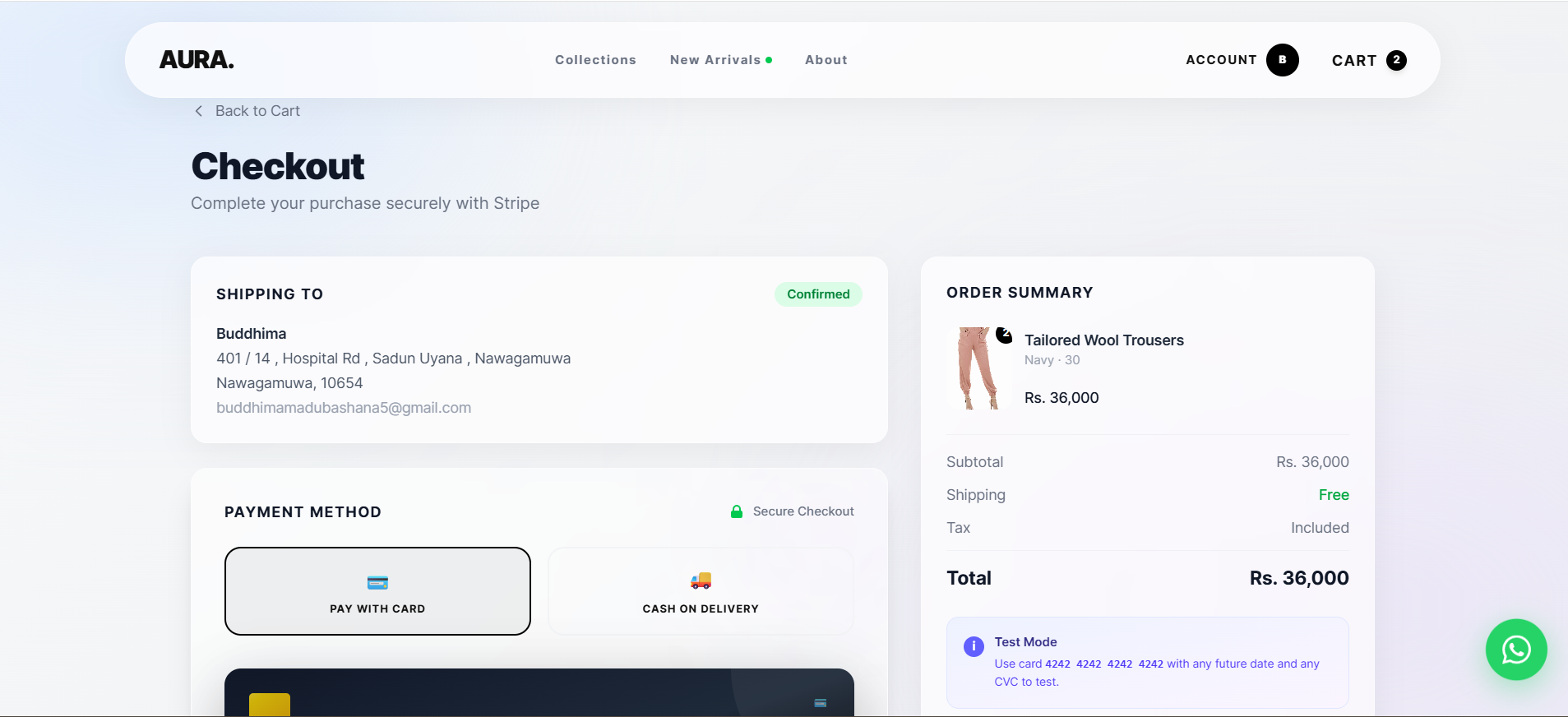This screenshot has width=1568, height=717.
Task: Click the gold chip on card preview
Action: pyautogui.click(x=270, y=705)
